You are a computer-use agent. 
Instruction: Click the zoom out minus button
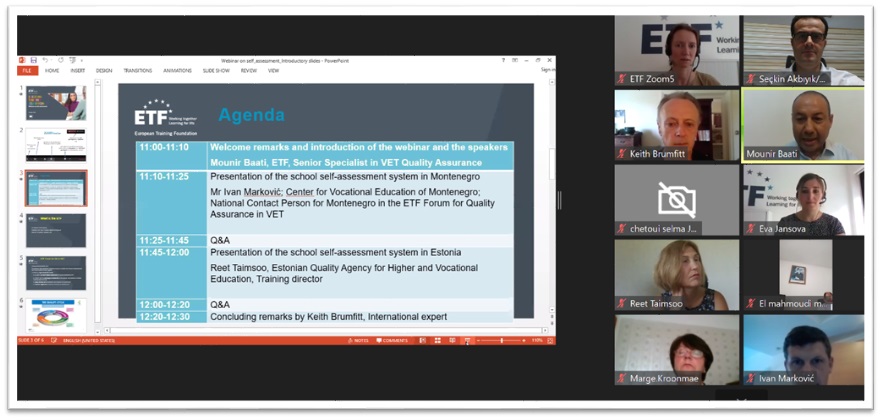[x=478, y=340]
